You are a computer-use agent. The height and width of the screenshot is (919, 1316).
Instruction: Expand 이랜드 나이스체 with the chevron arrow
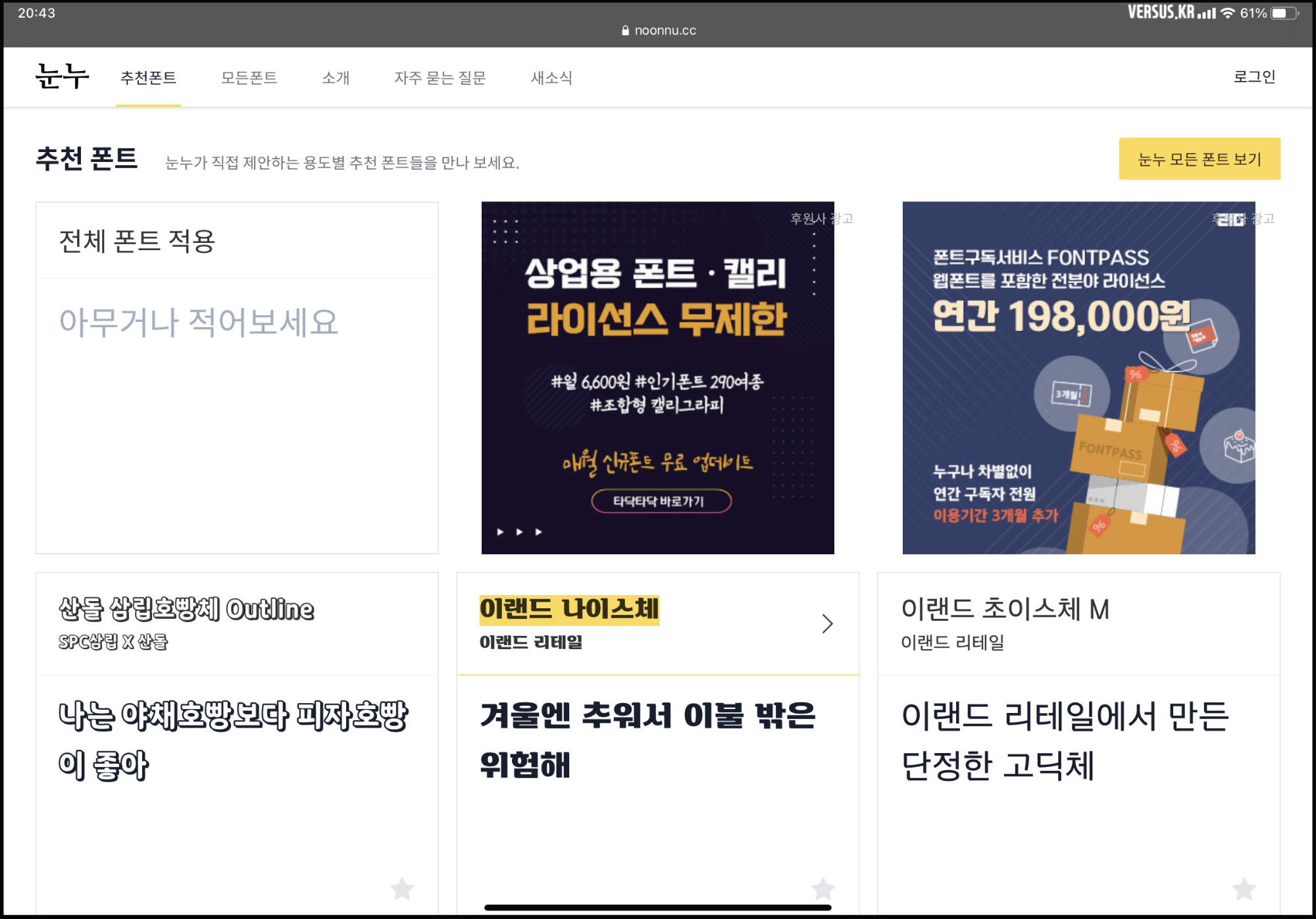[x=827, y=623]
